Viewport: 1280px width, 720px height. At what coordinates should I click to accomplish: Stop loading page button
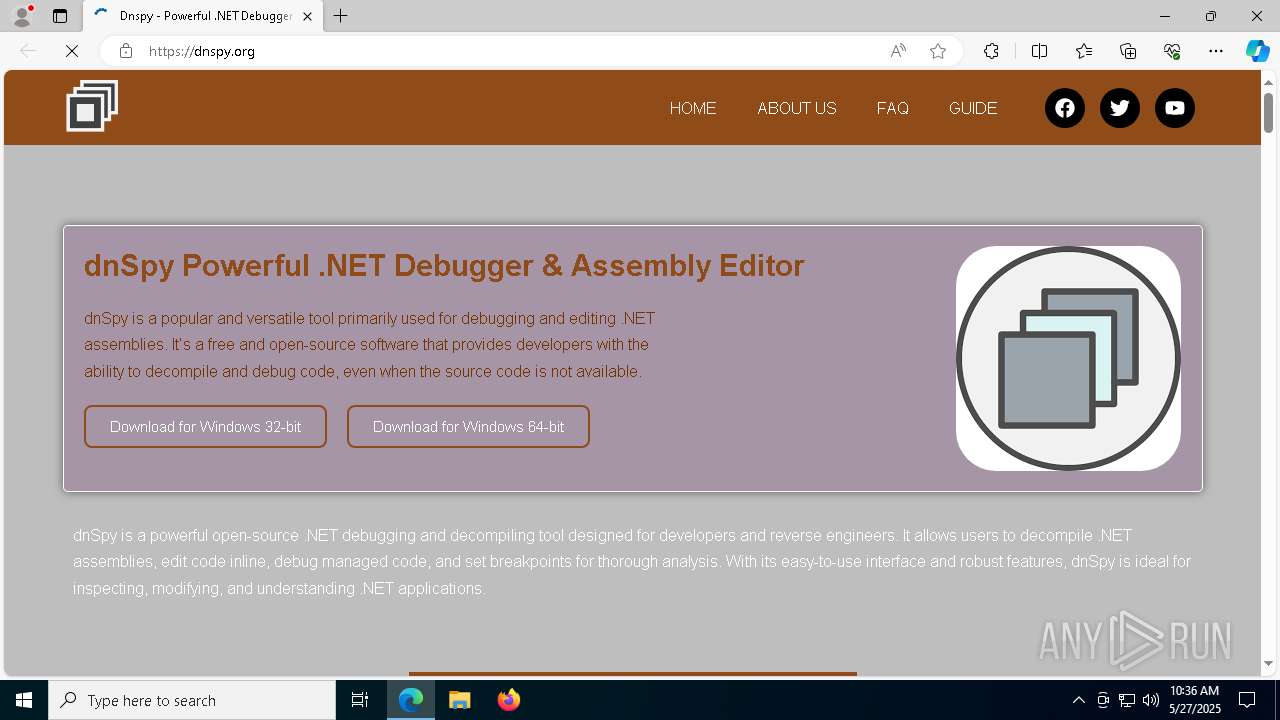(72, 51)
